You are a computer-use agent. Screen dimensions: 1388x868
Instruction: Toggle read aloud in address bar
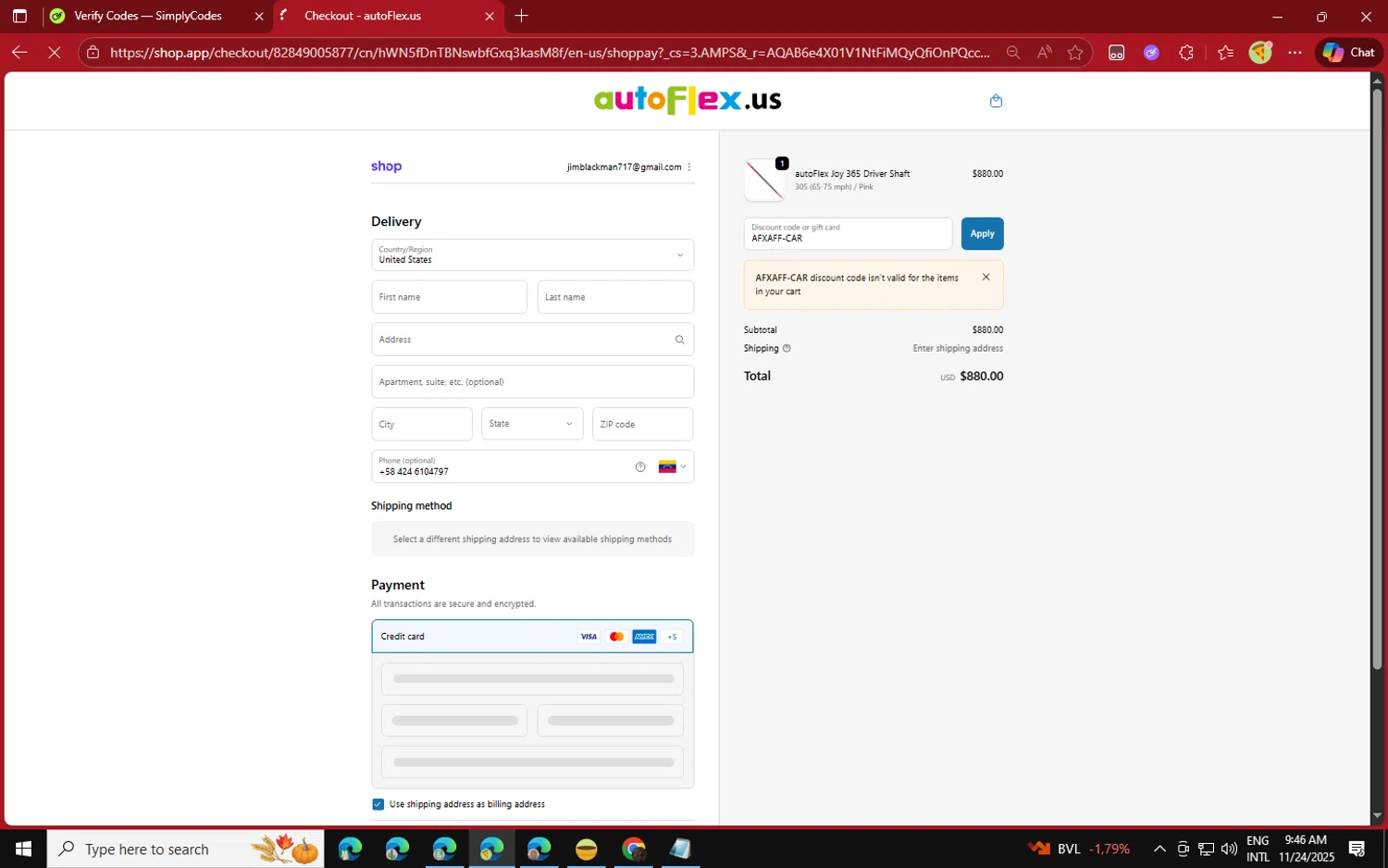tap(1045, 53)
